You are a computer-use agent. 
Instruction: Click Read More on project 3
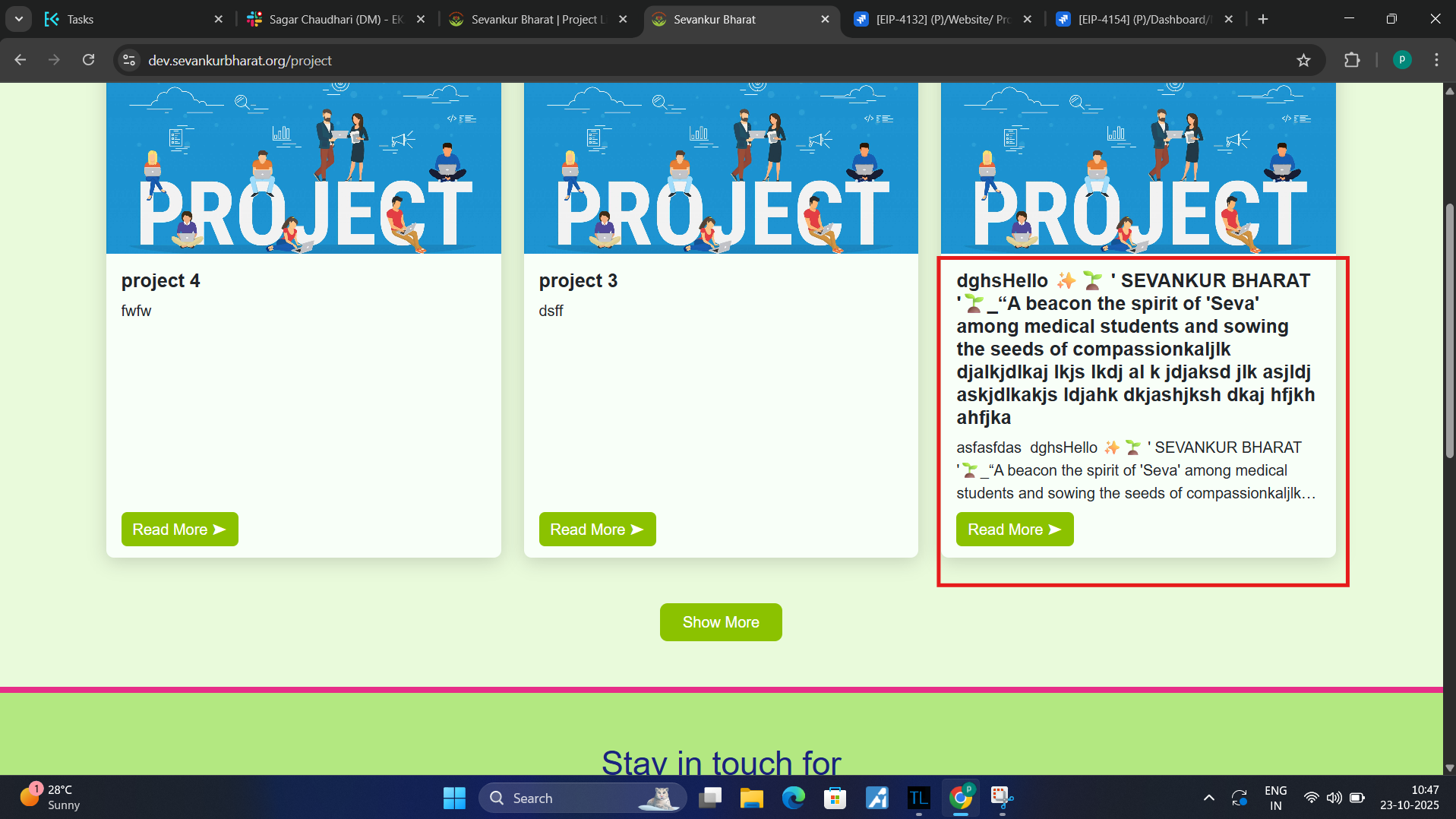(597, 530)
